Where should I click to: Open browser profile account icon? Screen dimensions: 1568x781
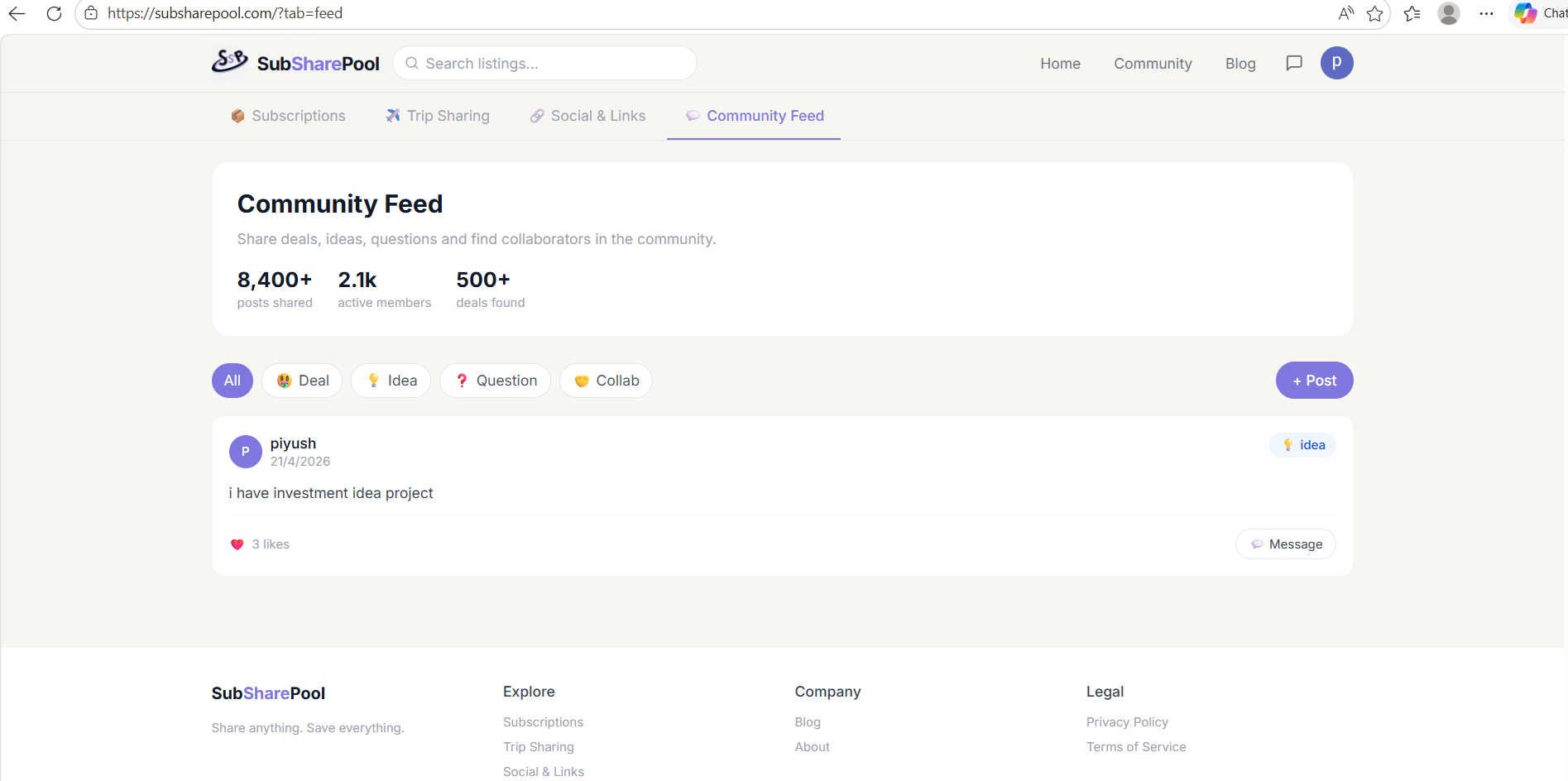coord(1449,13)
